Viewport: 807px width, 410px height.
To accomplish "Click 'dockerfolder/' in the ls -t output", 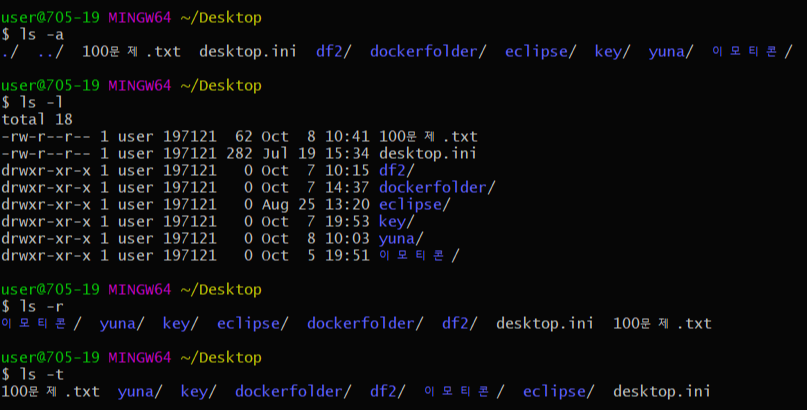I will (x=293, y=391).
